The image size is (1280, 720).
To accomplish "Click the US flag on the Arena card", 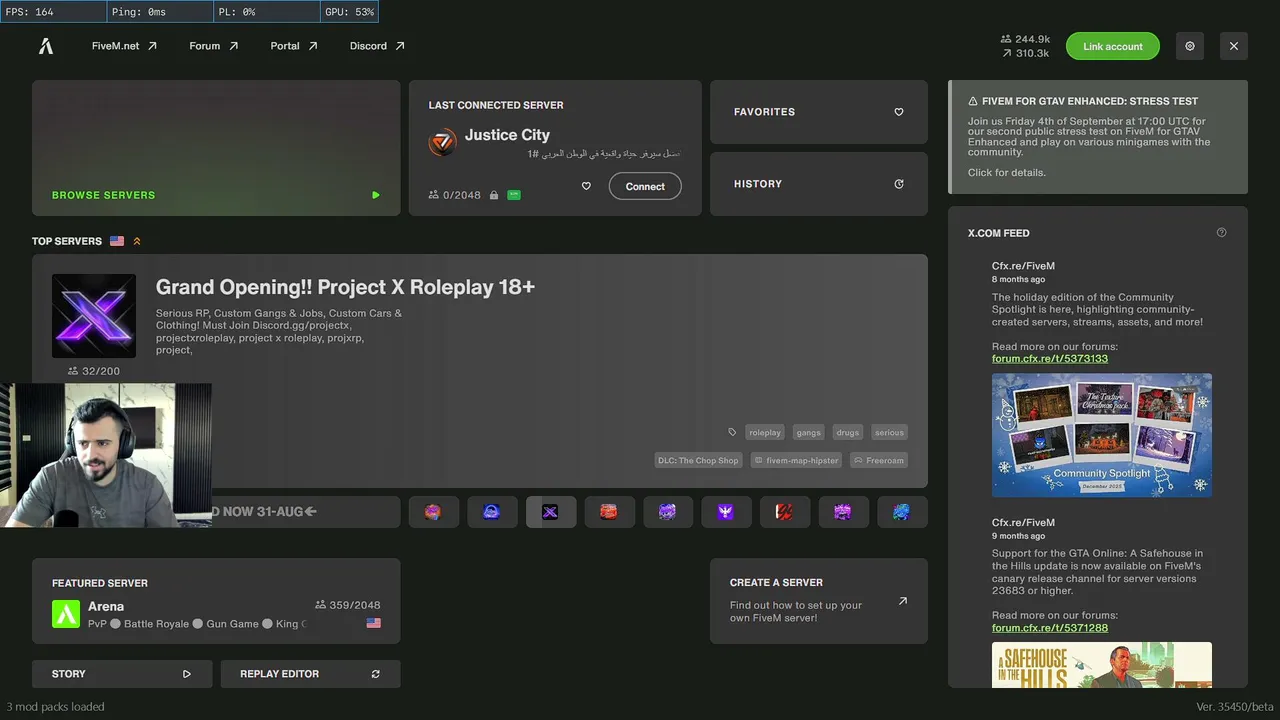I will (x=374, y=623).
